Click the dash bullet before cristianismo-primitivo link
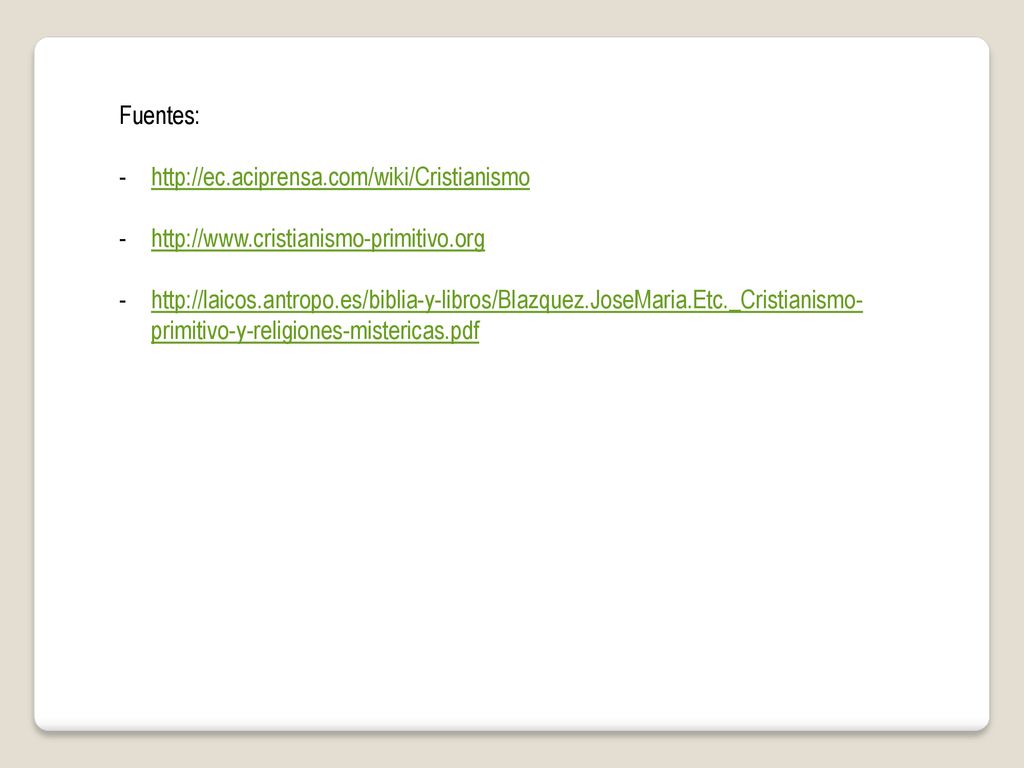This screenshot has width=1024, height=768. click(x=122, y=240)
